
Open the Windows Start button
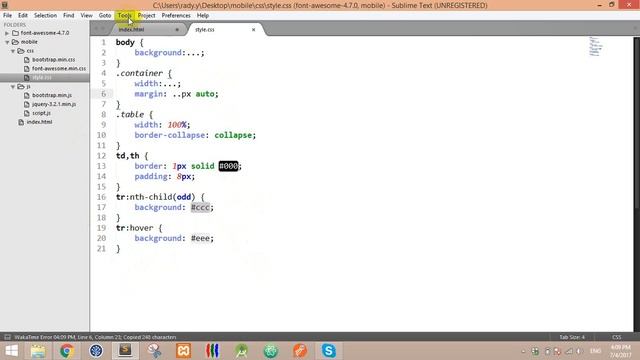pyautogui.click(x=11, y=351)
